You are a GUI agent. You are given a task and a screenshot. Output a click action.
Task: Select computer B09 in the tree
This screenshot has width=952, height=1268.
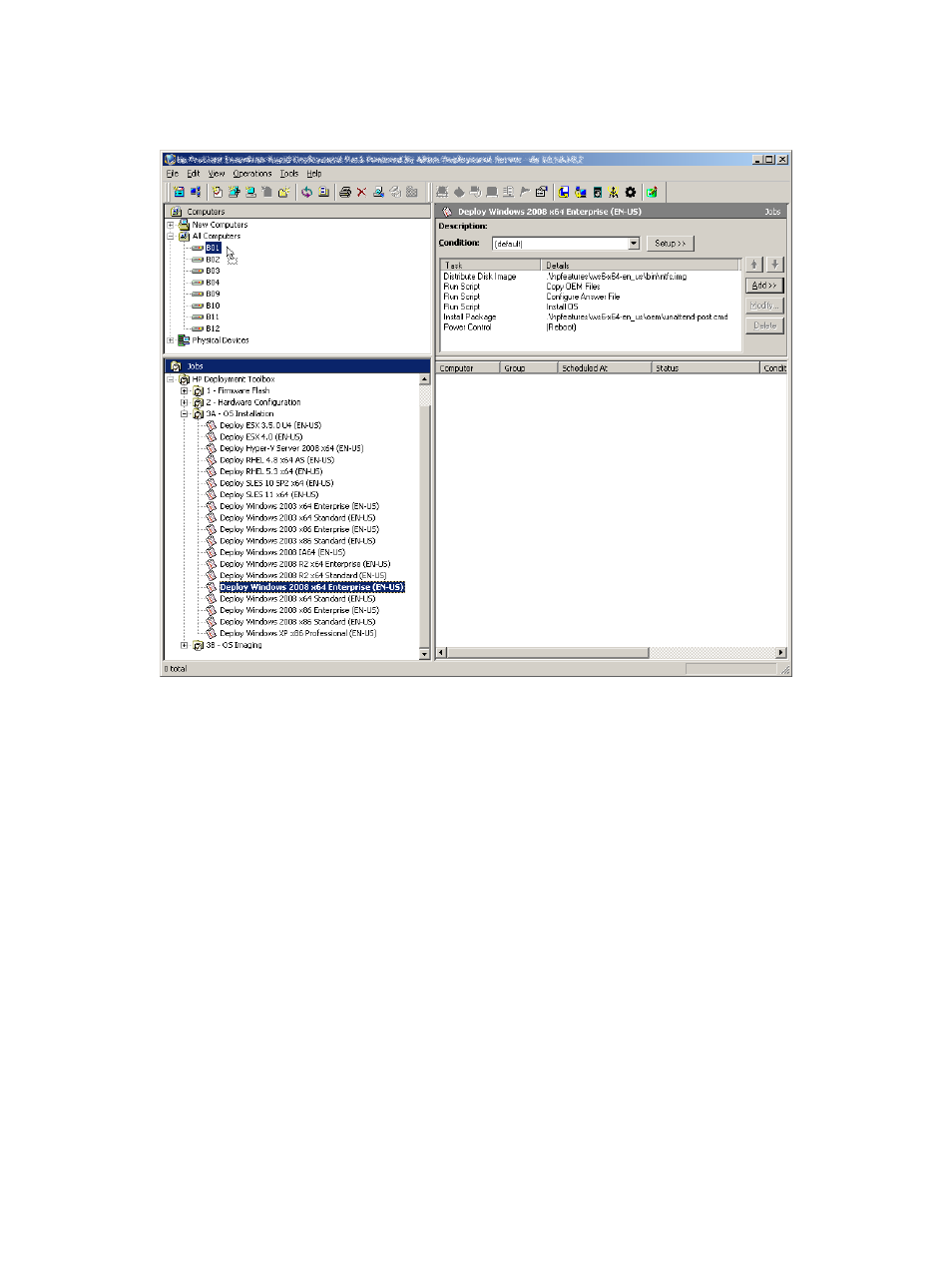click(213, 294)
